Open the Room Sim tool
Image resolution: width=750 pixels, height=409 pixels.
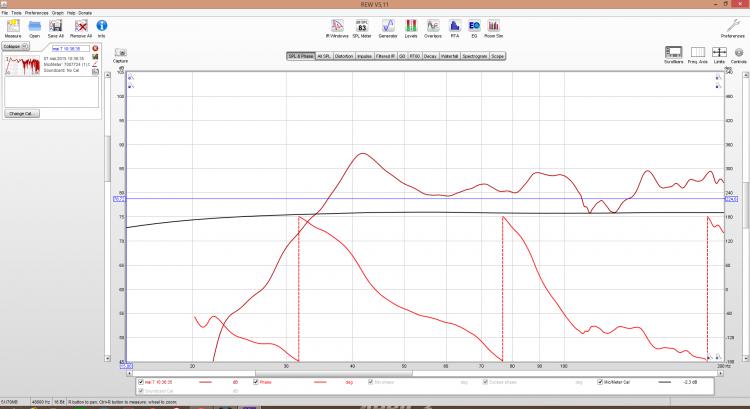(493, 27)
